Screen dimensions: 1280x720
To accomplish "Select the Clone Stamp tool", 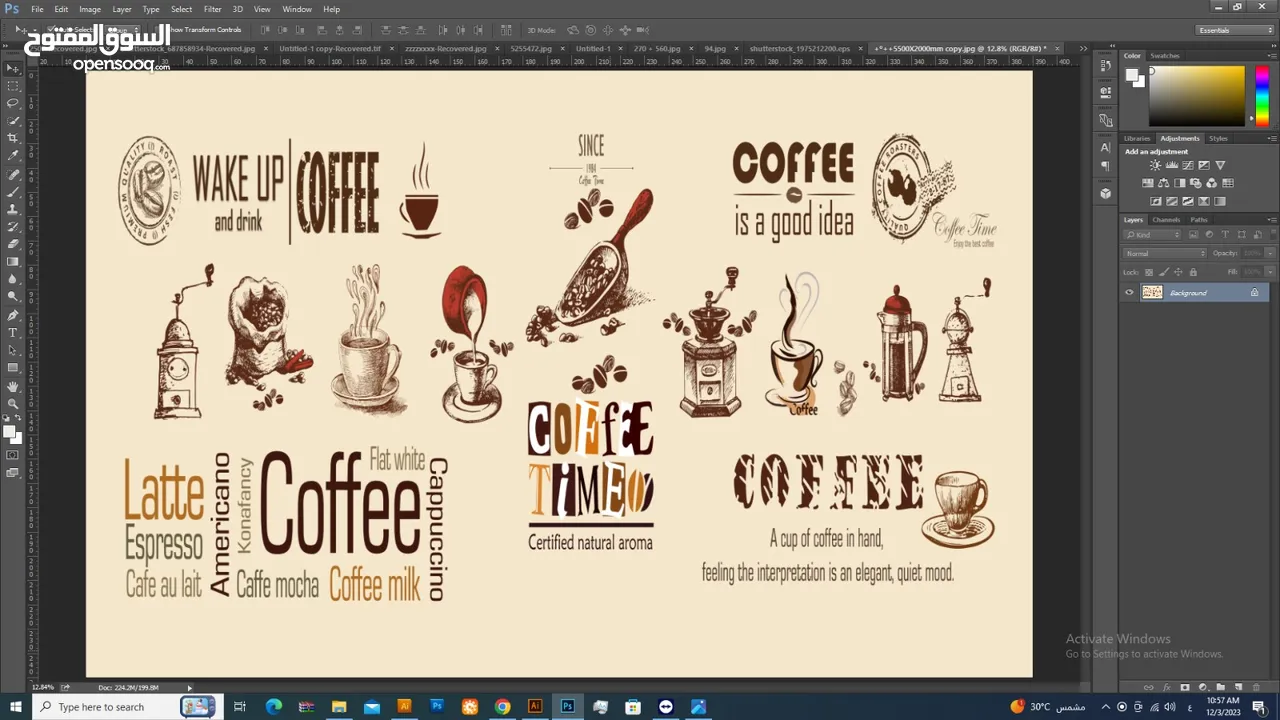I will [13, 209].
